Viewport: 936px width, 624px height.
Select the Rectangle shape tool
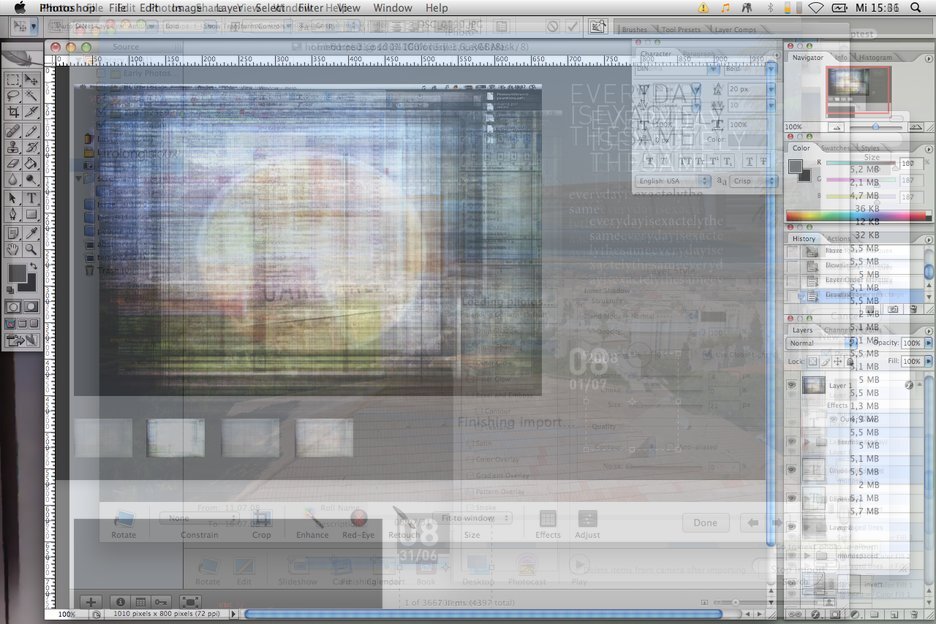click(31, 214)
